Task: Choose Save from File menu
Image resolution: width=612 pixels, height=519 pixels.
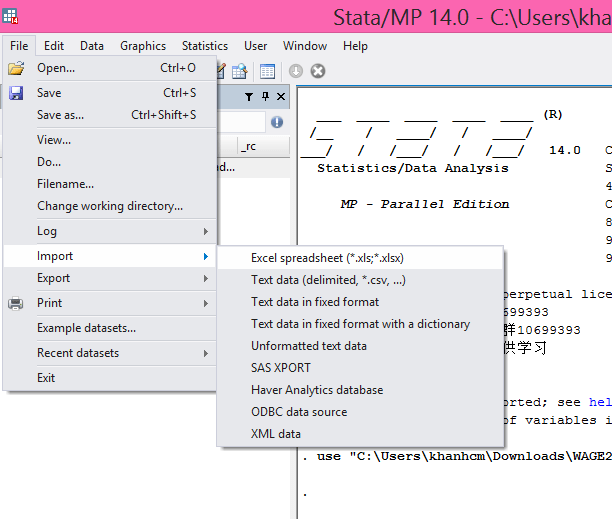Action: [x=110, y=93]
